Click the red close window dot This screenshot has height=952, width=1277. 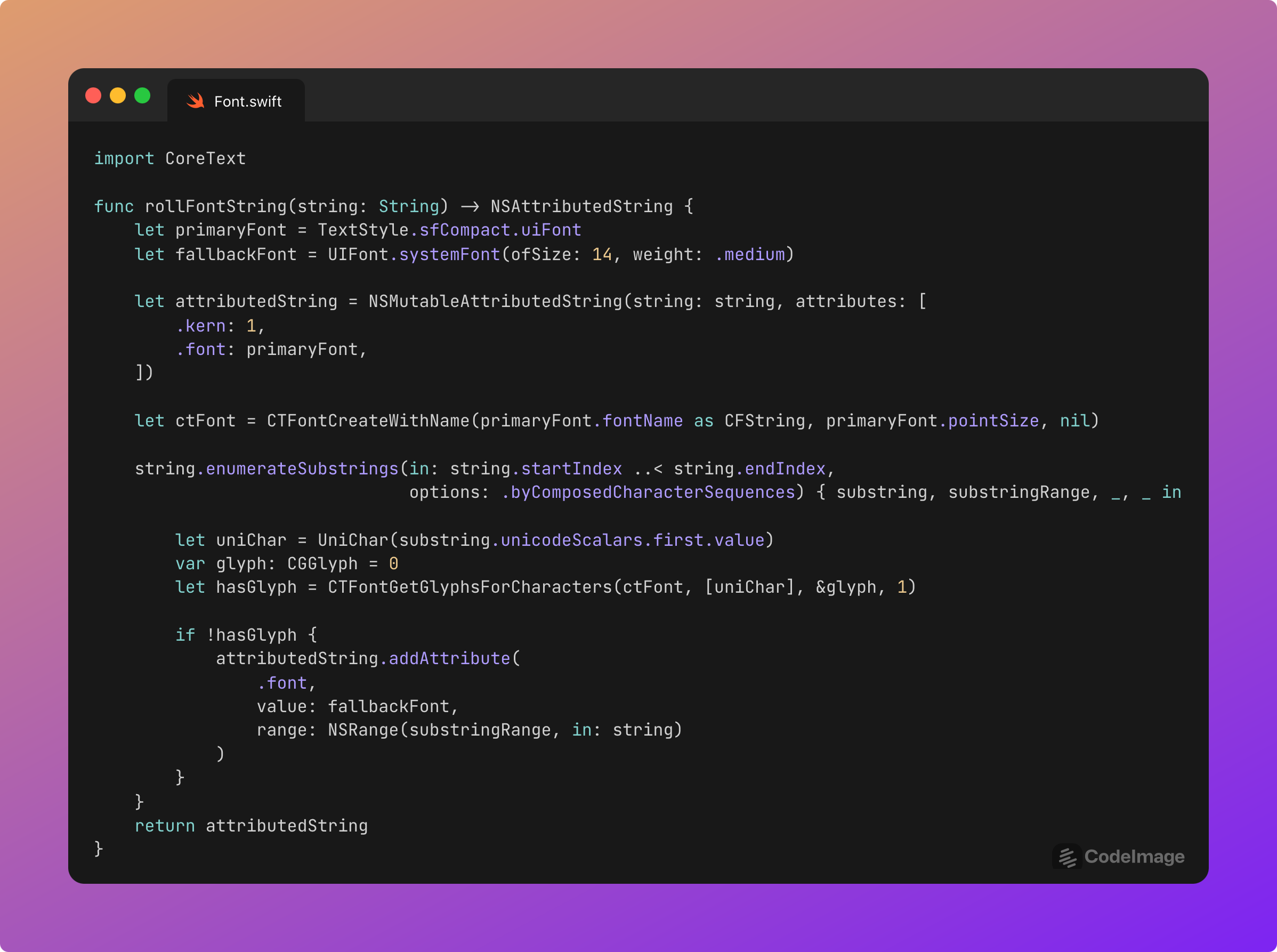93,95
